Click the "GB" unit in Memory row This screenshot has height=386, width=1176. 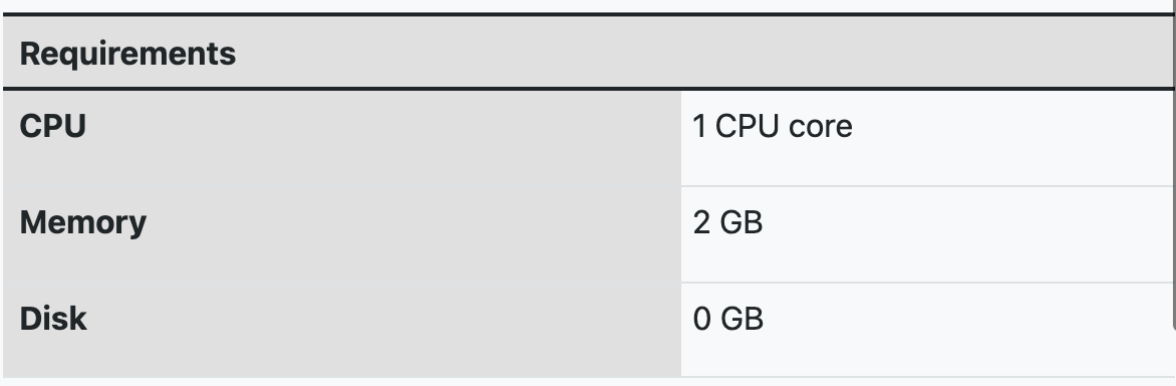click(741, 223)
